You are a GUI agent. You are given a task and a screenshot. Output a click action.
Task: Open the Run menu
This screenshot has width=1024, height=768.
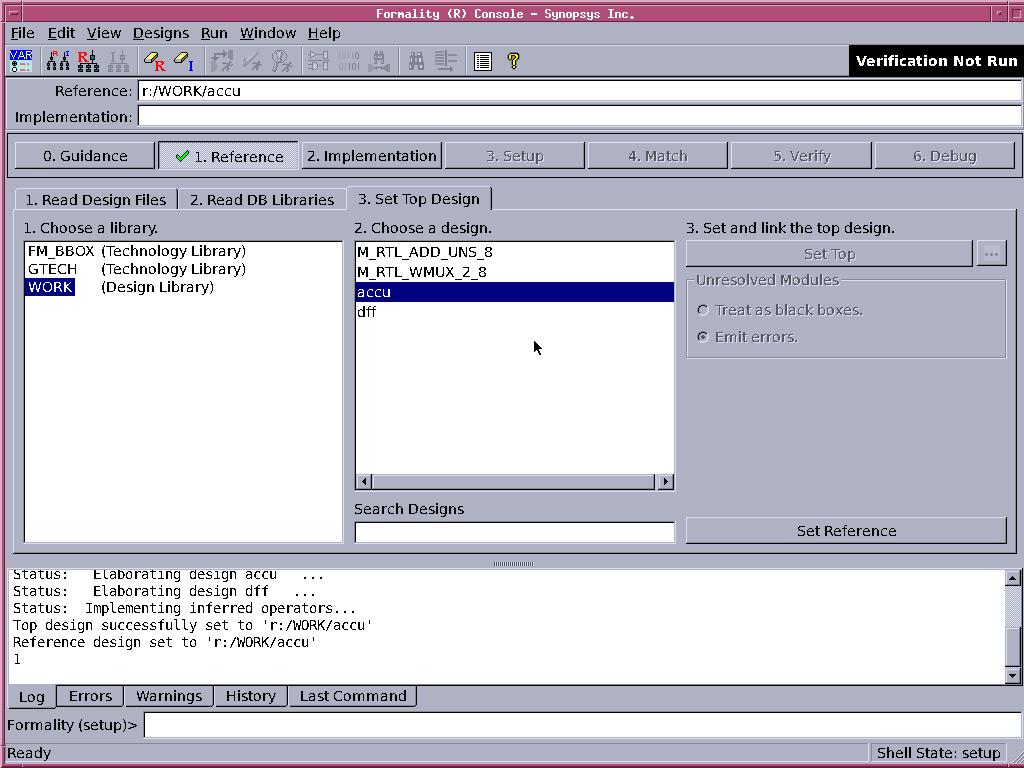pyautogui.click(x=214, y=33)
